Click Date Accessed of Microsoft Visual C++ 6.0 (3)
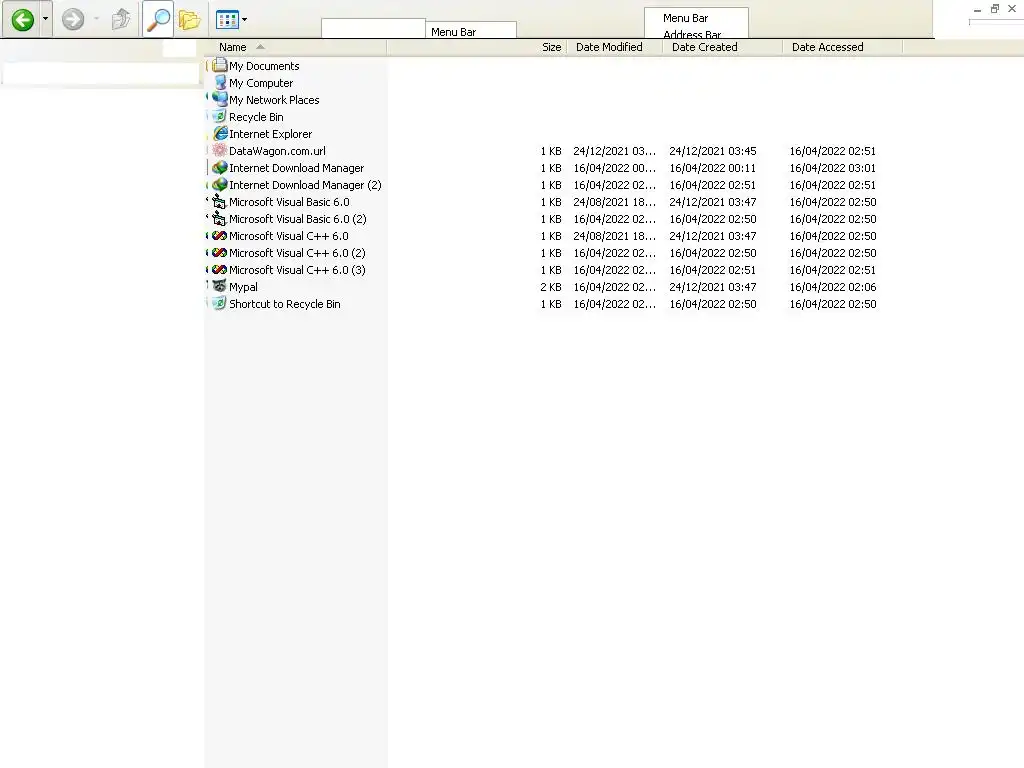This screenshot has height=768, width=1024. point(833,270)
